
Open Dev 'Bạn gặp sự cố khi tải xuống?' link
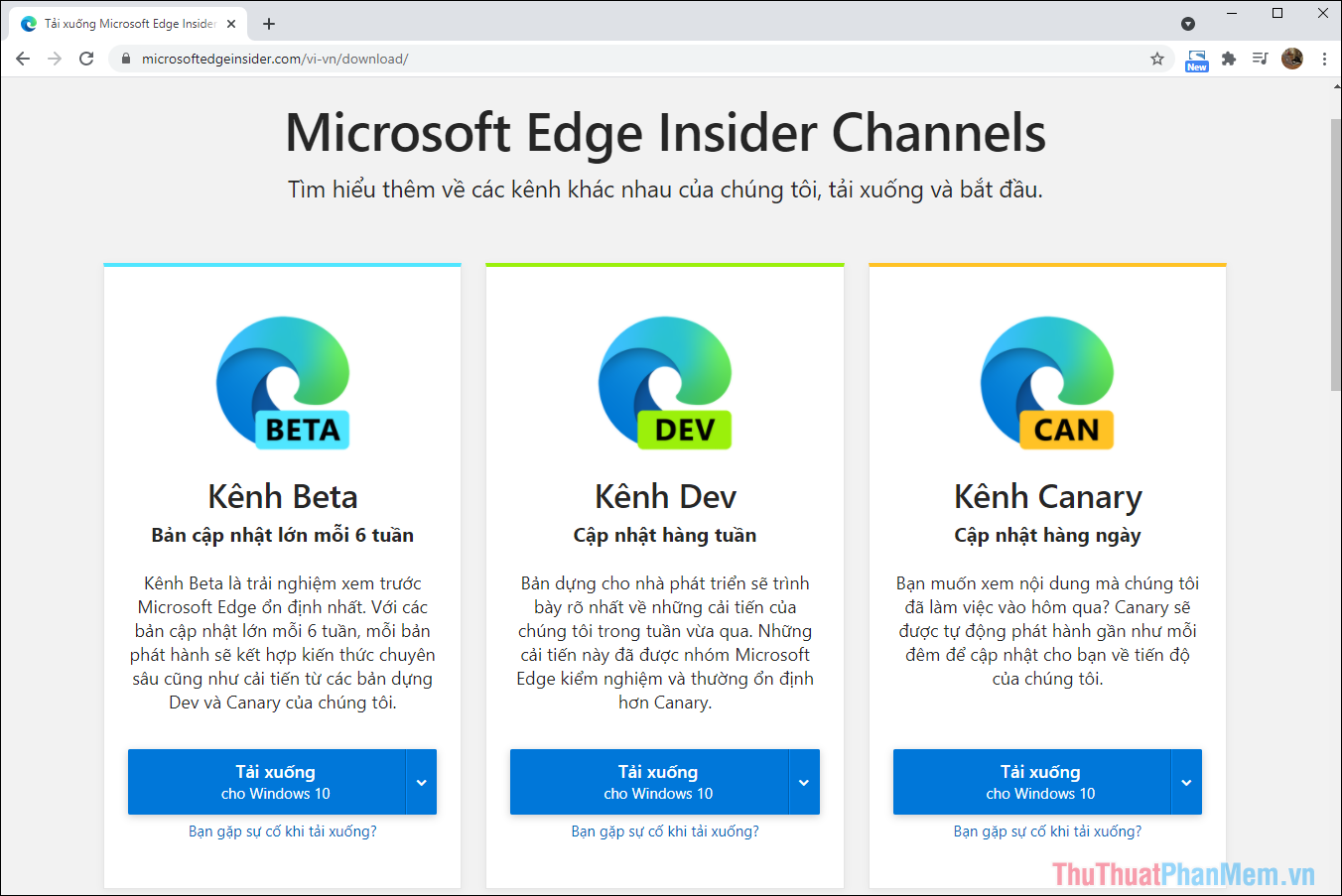point(665,832)
